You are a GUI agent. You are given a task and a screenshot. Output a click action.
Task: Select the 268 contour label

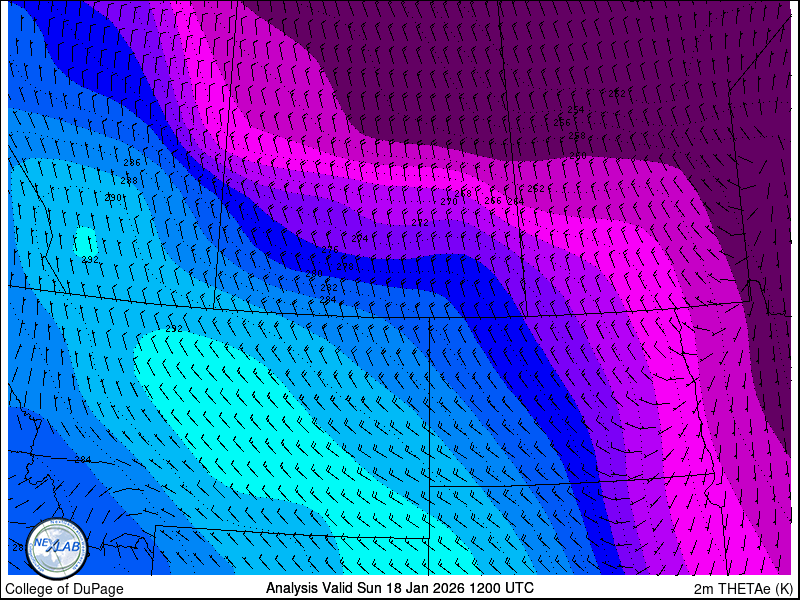[463, 194]
